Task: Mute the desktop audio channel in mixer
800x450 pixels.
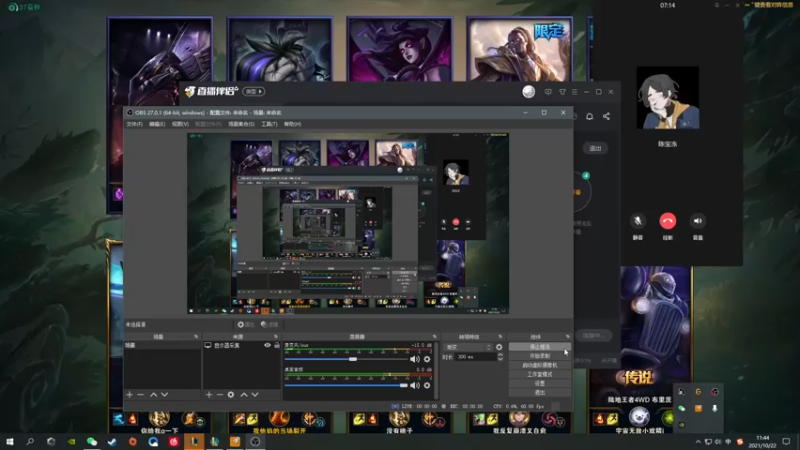Action: (x=415, y=385)
